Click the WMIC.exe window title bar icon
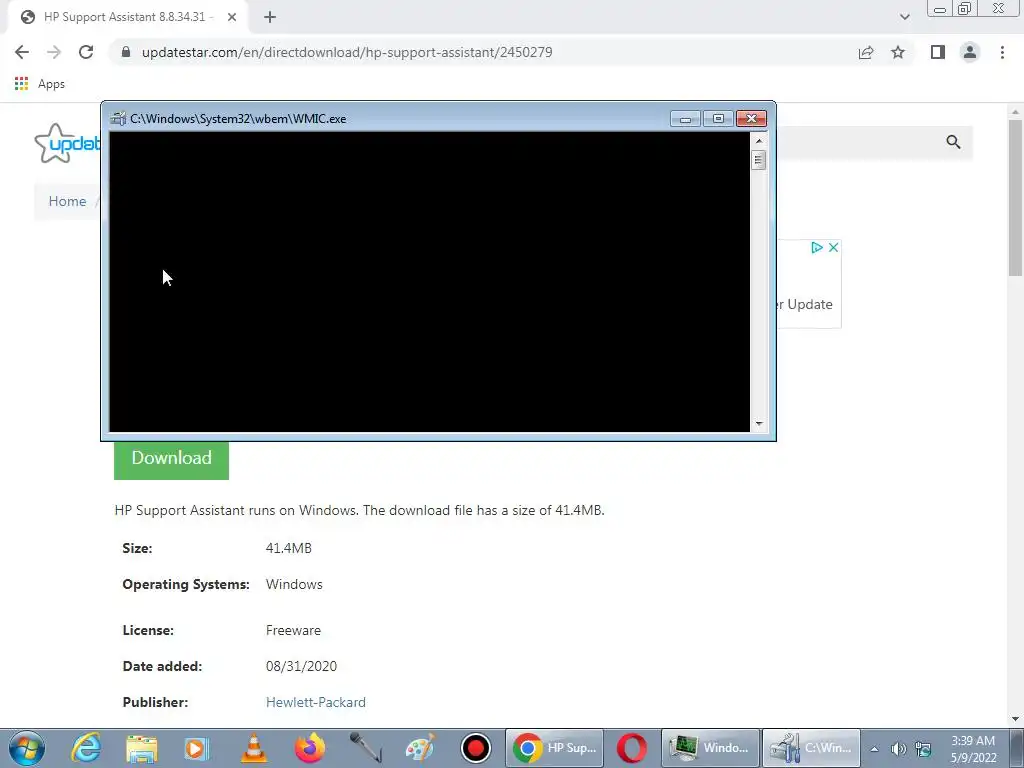The width and height of the screenshot is (1024, 768). point(118,119)
